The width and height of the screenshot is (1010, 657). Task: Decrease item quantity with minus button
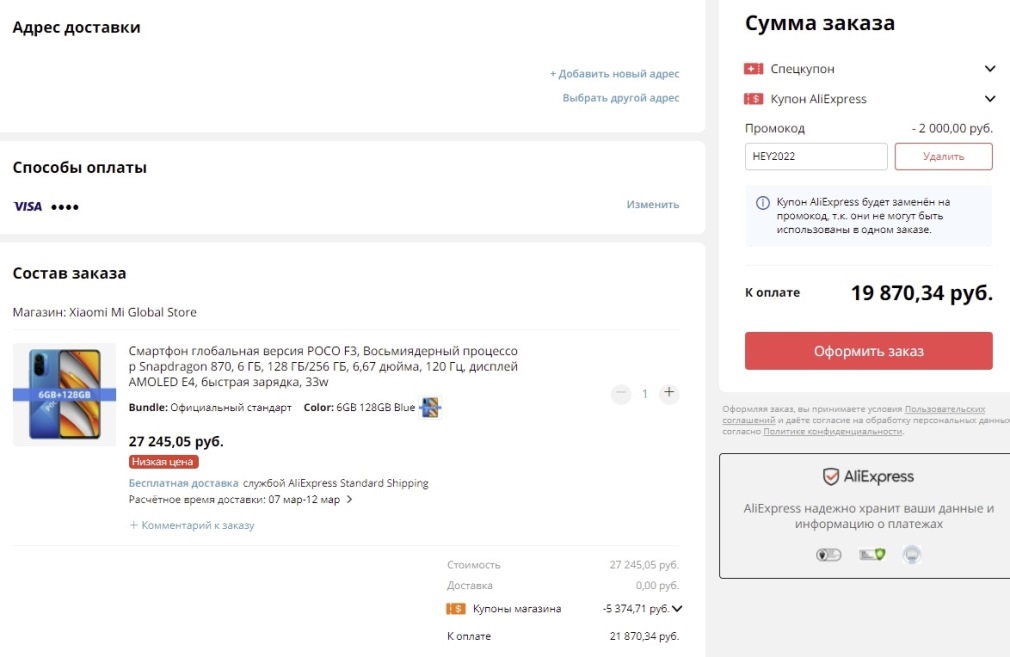click(x=621, y=393)
